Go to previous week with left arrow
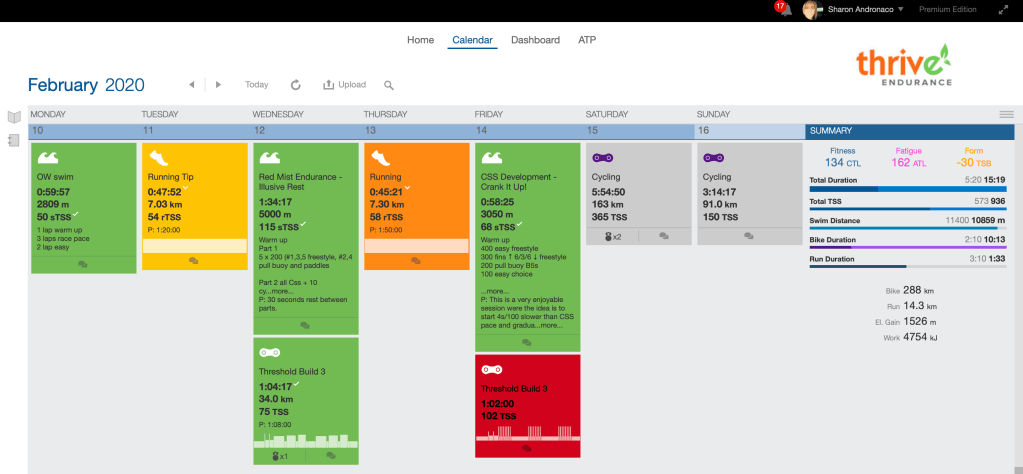 tap(191, 85)
